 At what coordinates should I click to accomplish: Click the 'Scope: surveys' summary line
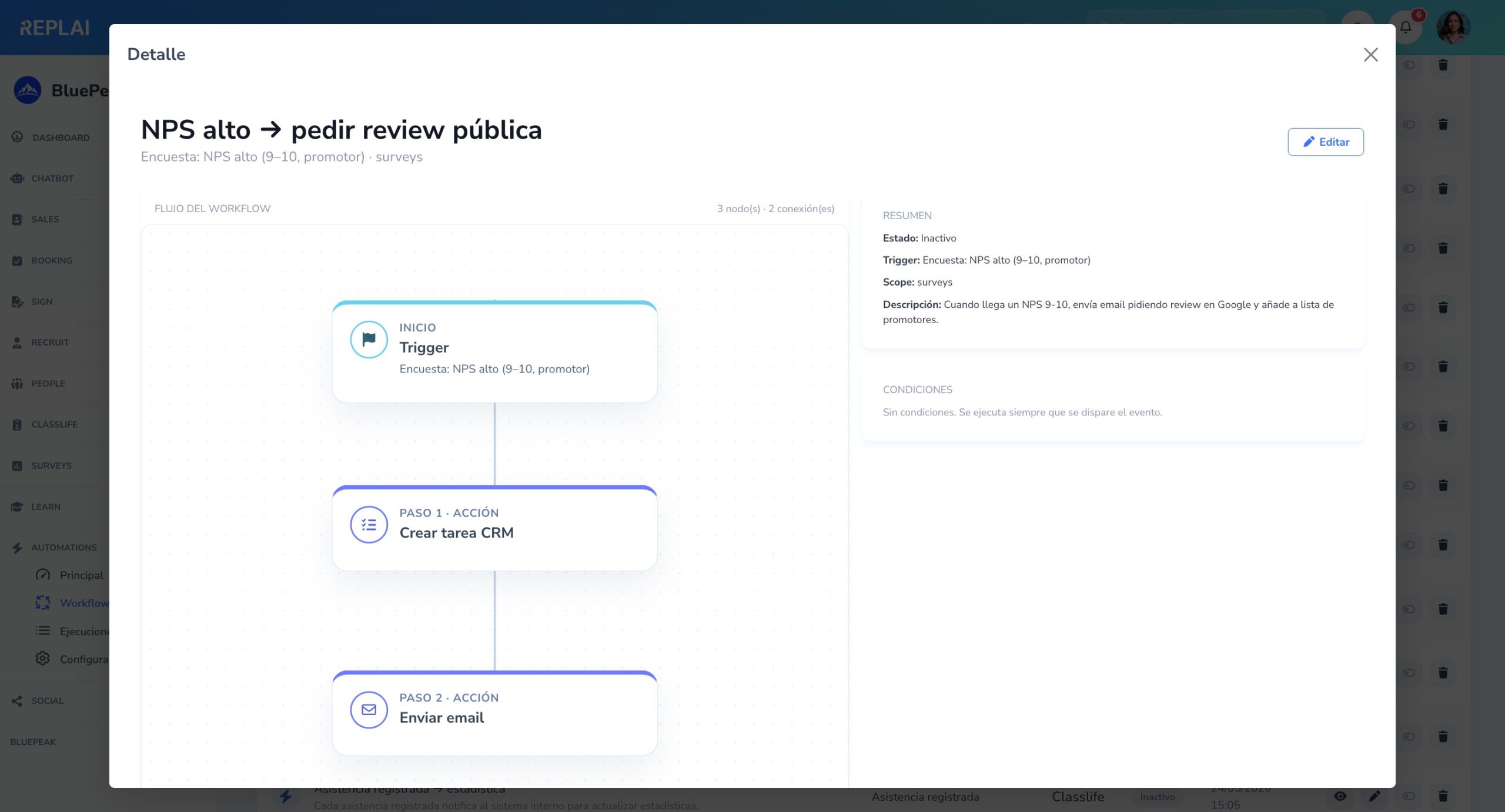918,282
